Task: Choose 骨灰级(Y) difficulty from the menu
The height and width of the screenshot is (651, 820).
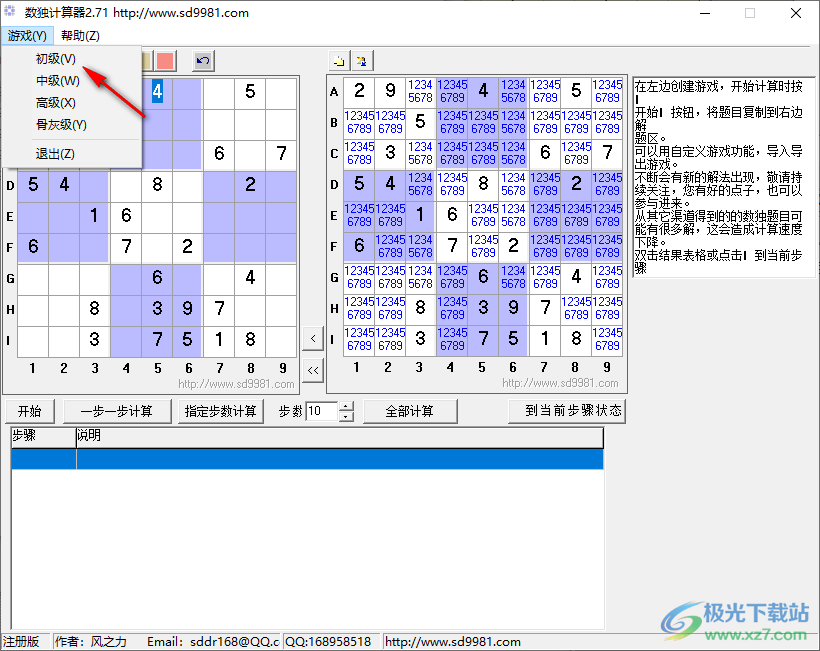Action: click(61, 124)
